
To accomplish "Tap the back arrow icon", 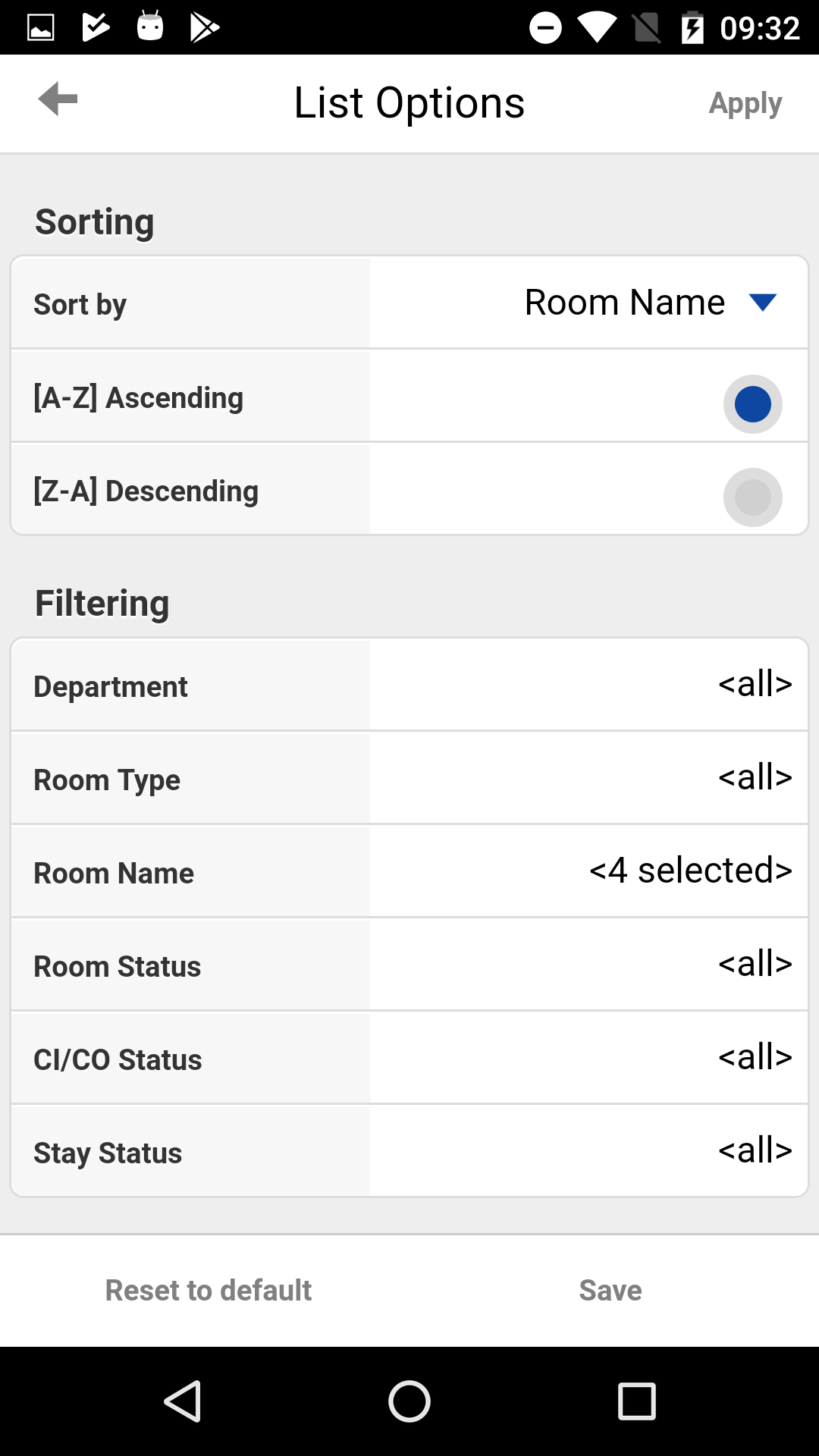I will (58, 99).
